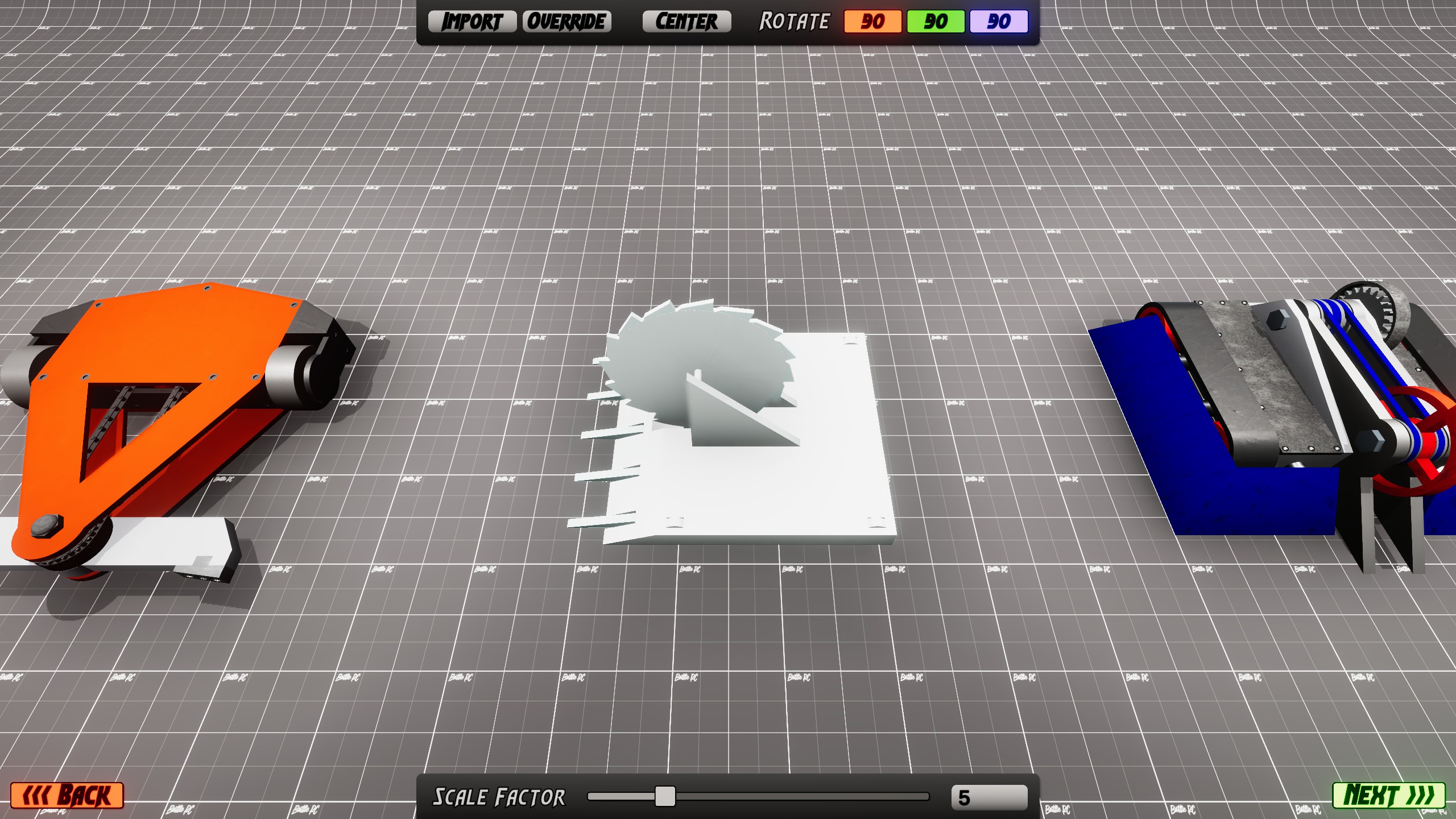
Task: Proceed with the Next button
Action: [1388, 795]
